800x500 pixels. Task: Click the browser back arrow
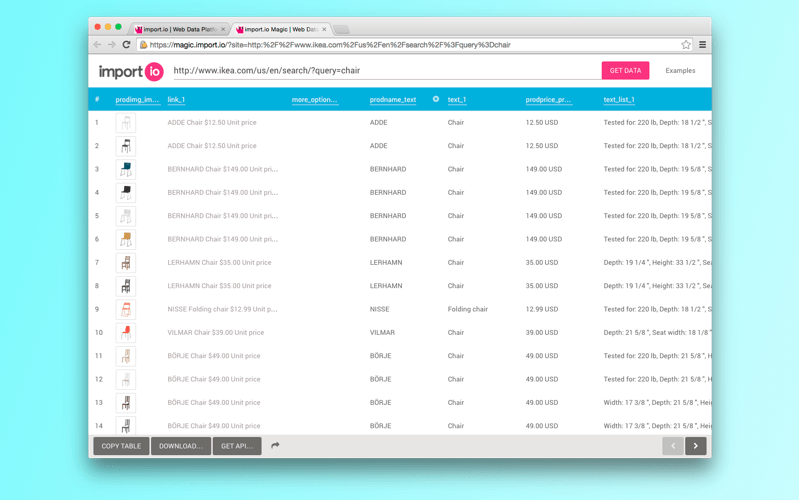(x=97, y=45)
